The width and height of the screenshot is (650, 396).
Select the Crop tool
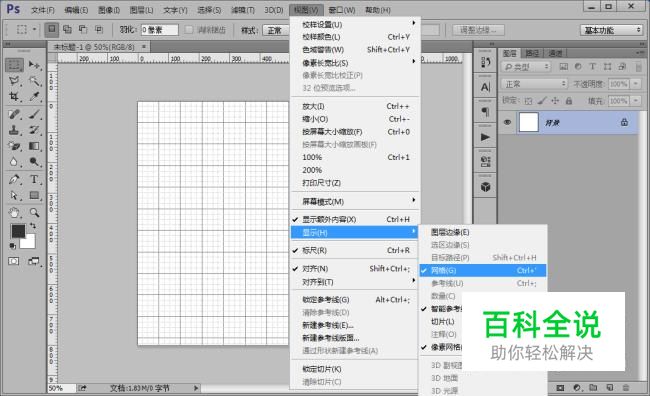pos(14,97)
